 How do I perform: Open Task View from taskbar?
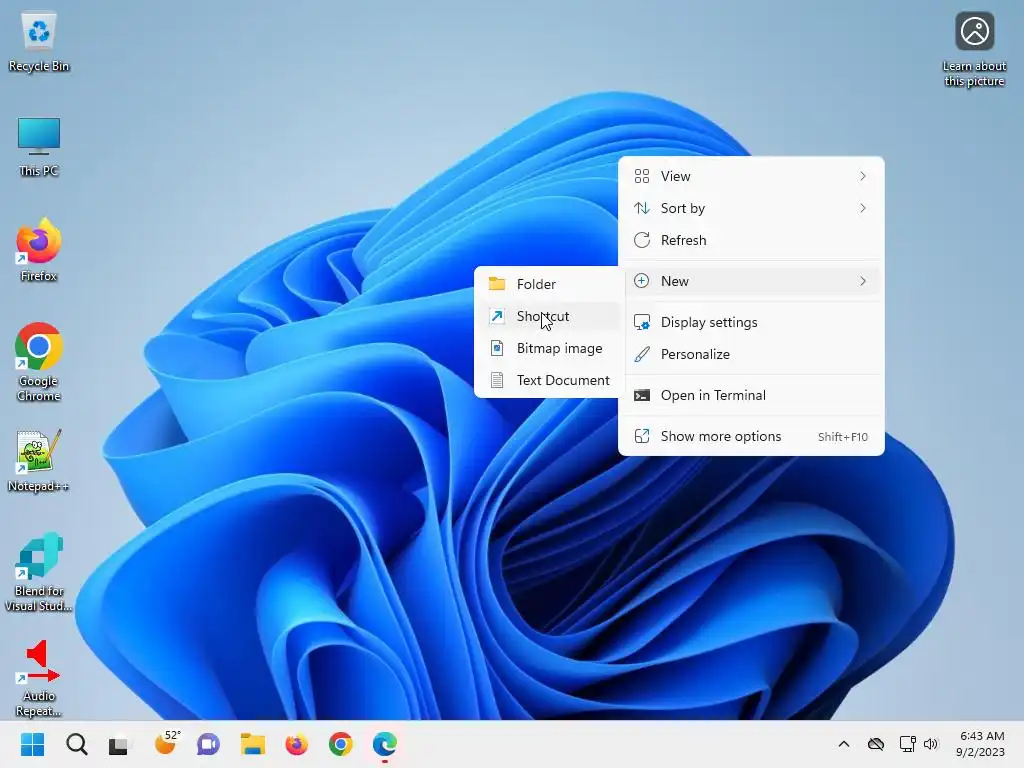tap(119, 744)
